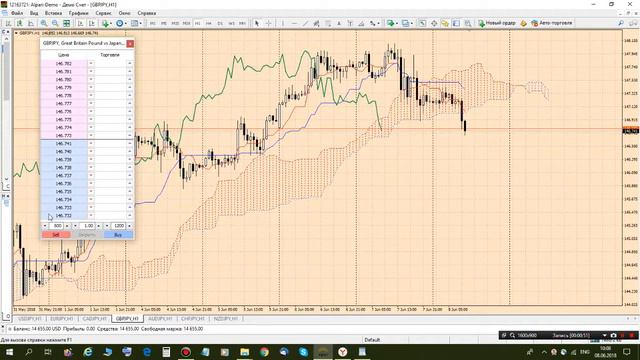
Task: Expand indicators dropdown arrow
Action: coord(111,23)
